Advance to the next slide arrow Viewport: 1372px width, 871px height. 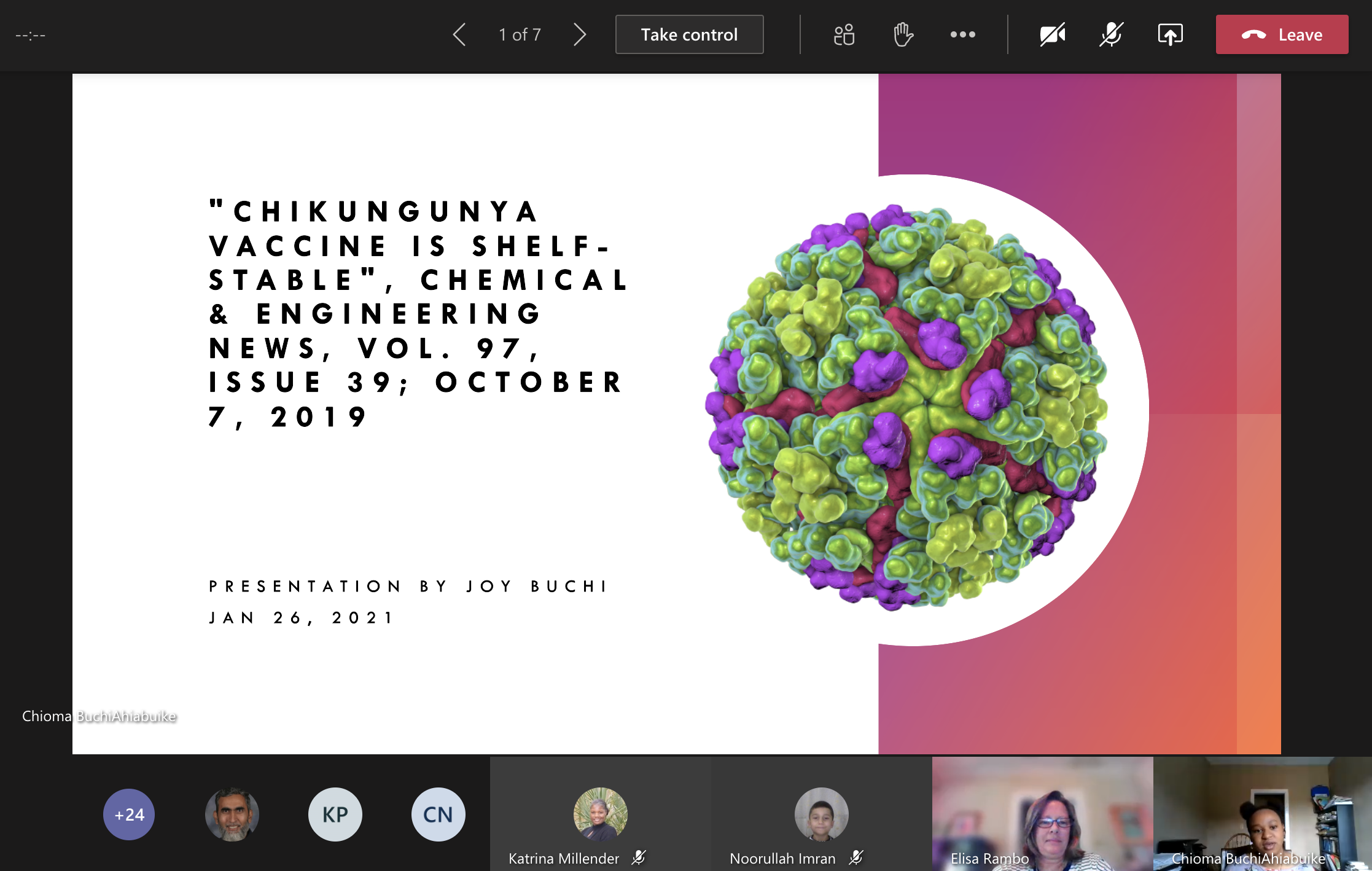click(580, 35)
